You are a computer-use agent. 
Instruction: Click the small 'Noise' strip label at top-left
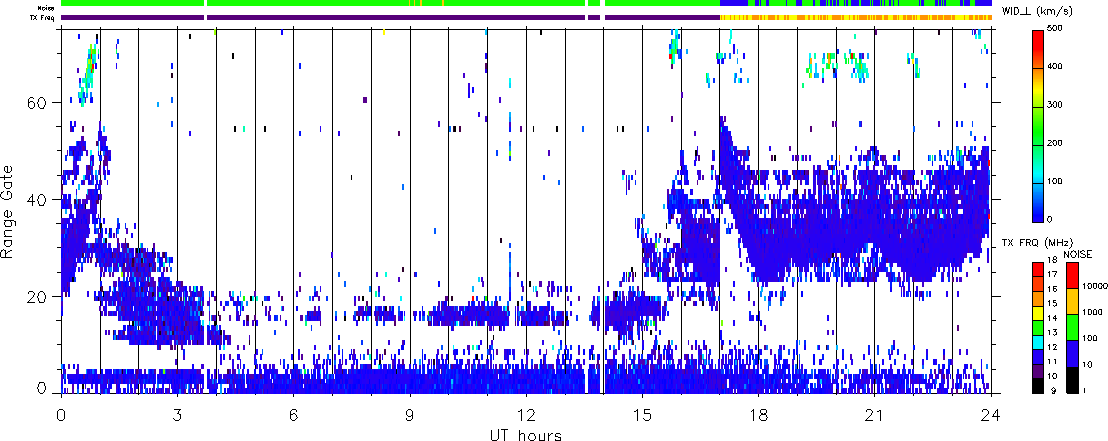coord(47,7)
